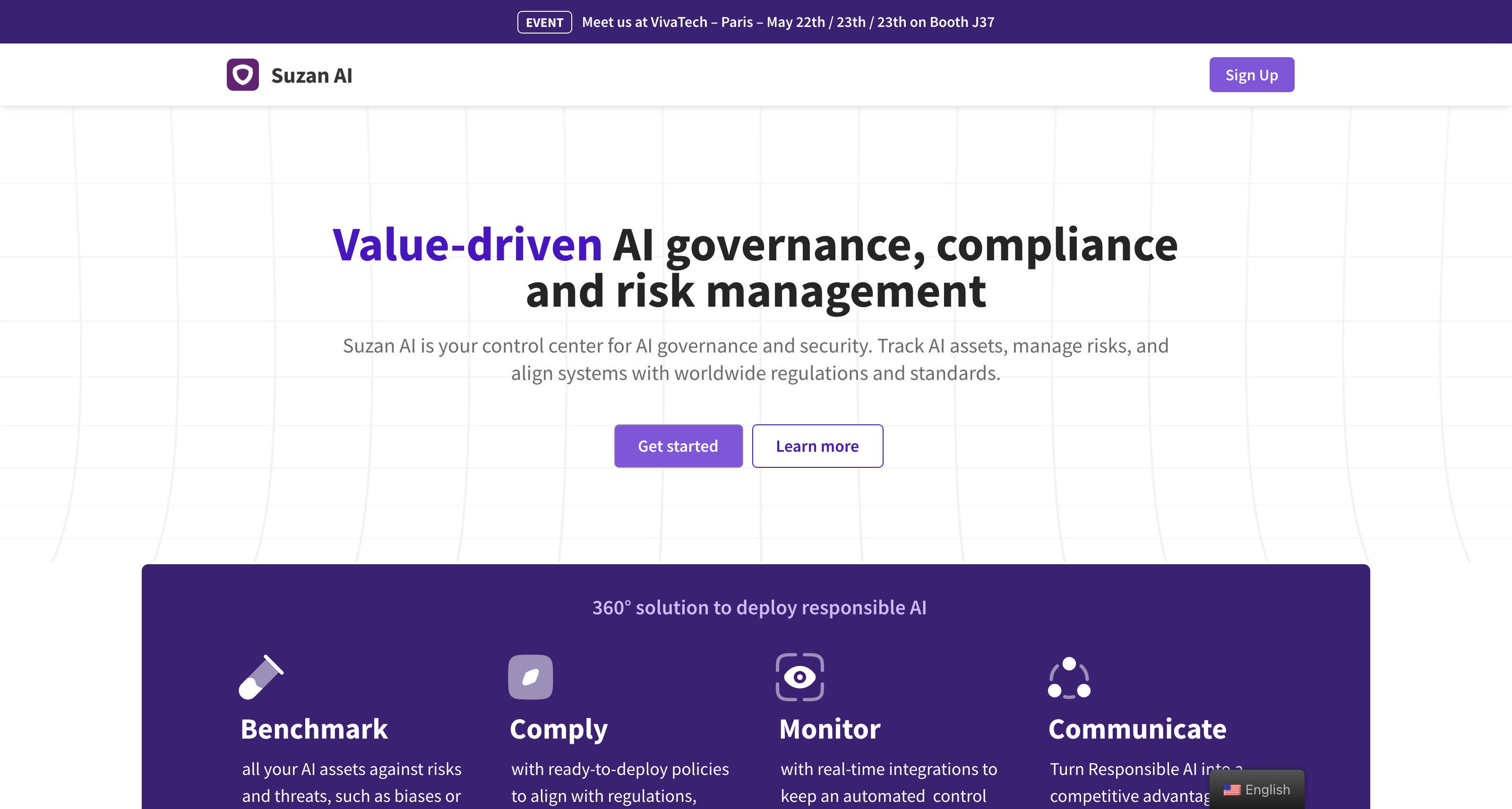Click the Suzan AI brand name
1512x809 pixels.
tap(312, 75)
